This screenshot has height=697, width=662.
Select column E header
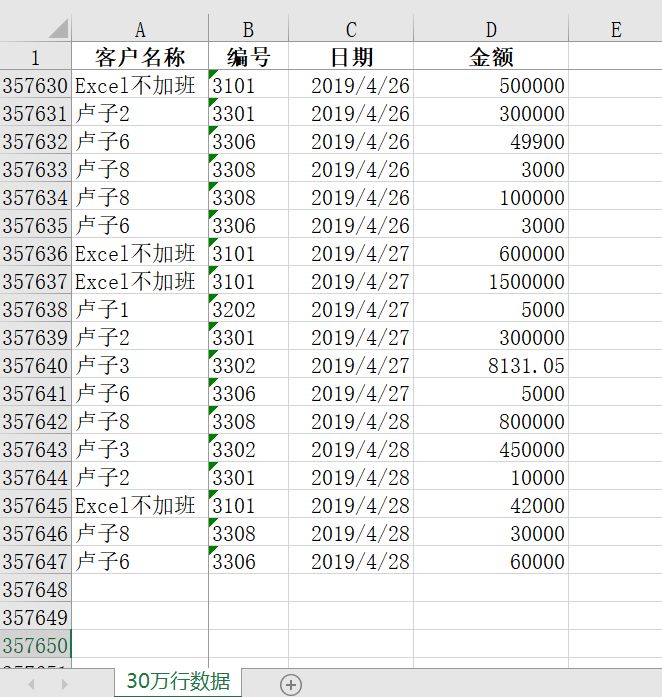click(615, 29)
